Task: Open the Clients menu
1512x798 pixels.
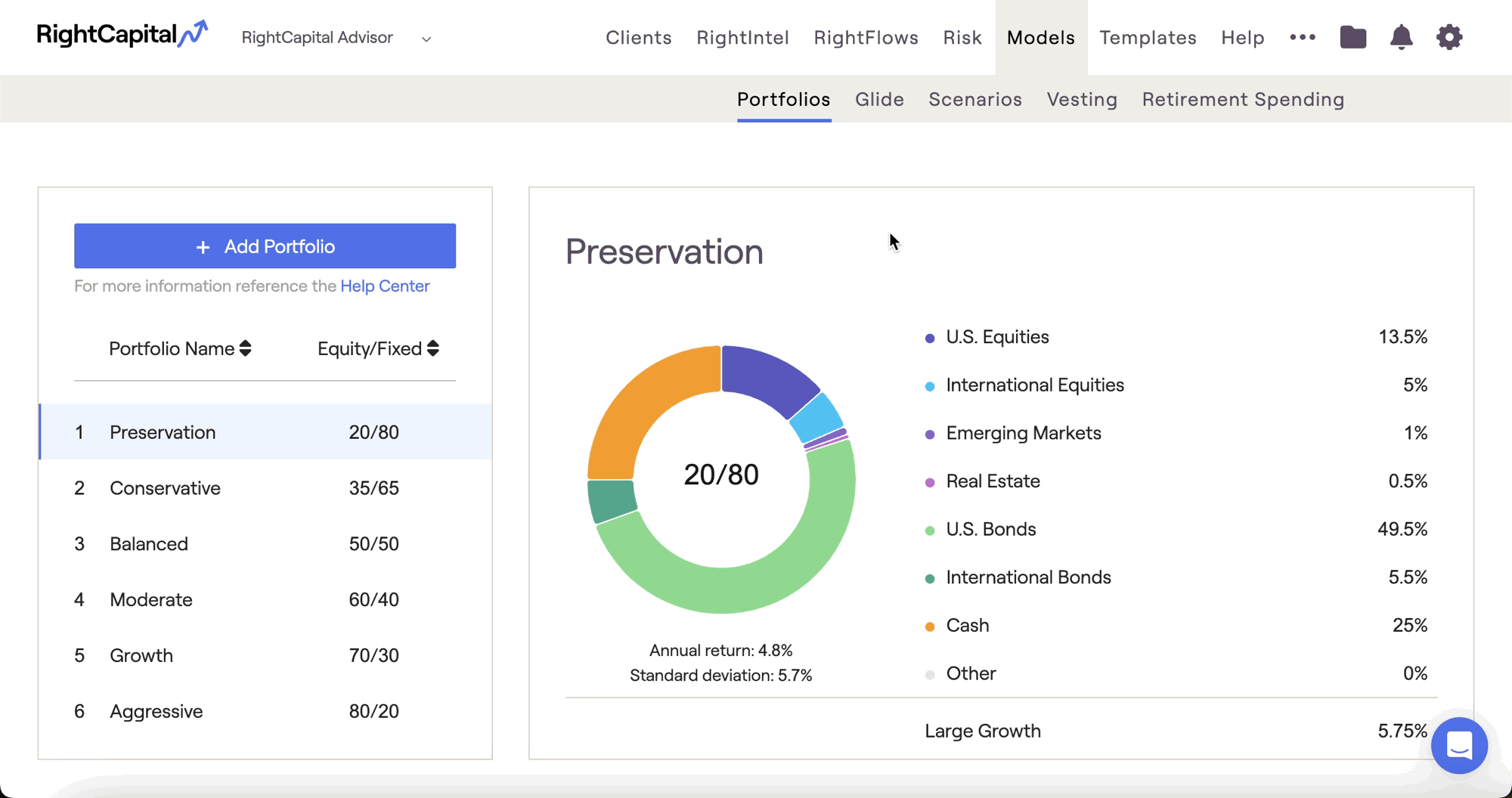Action: coord(638,38)
